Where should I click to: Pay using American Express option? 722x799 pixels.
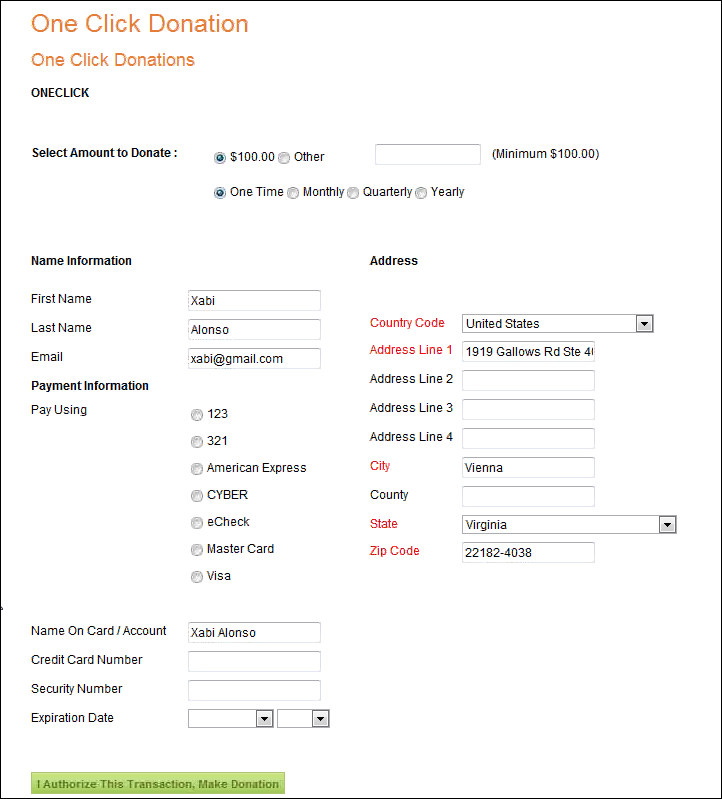pyautogui.click(x=197, y=469)
